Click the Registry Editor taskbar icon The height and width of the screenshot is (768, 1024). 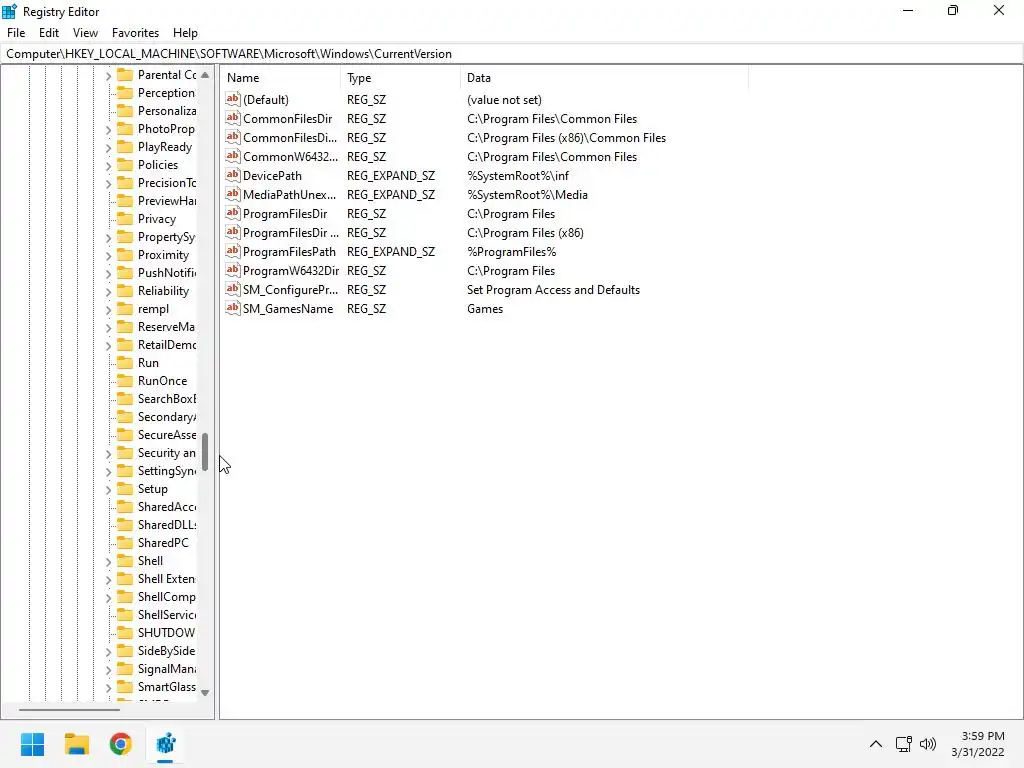pos(165,744)
